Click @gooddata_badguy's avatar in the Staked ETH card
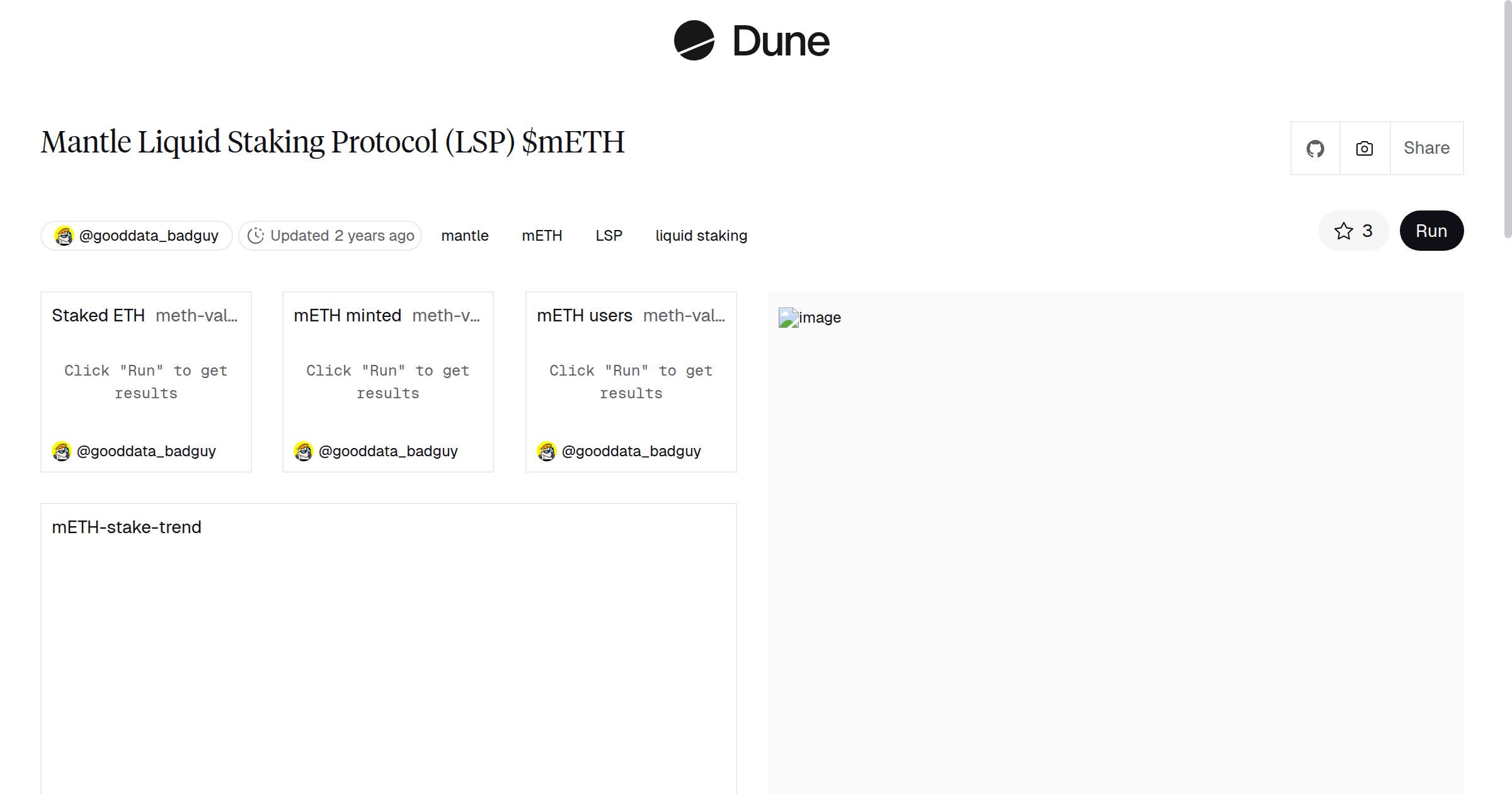Image resolution: width=1512 pixels, height=794 pixels. (x=61, y=451)
